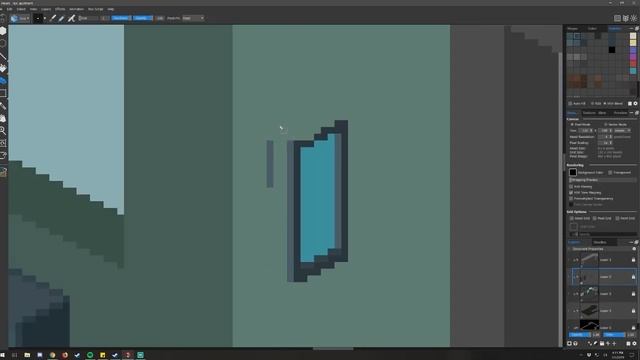
Task: Select the Pixel Mode radio button
Action: (x=572, y=124)
